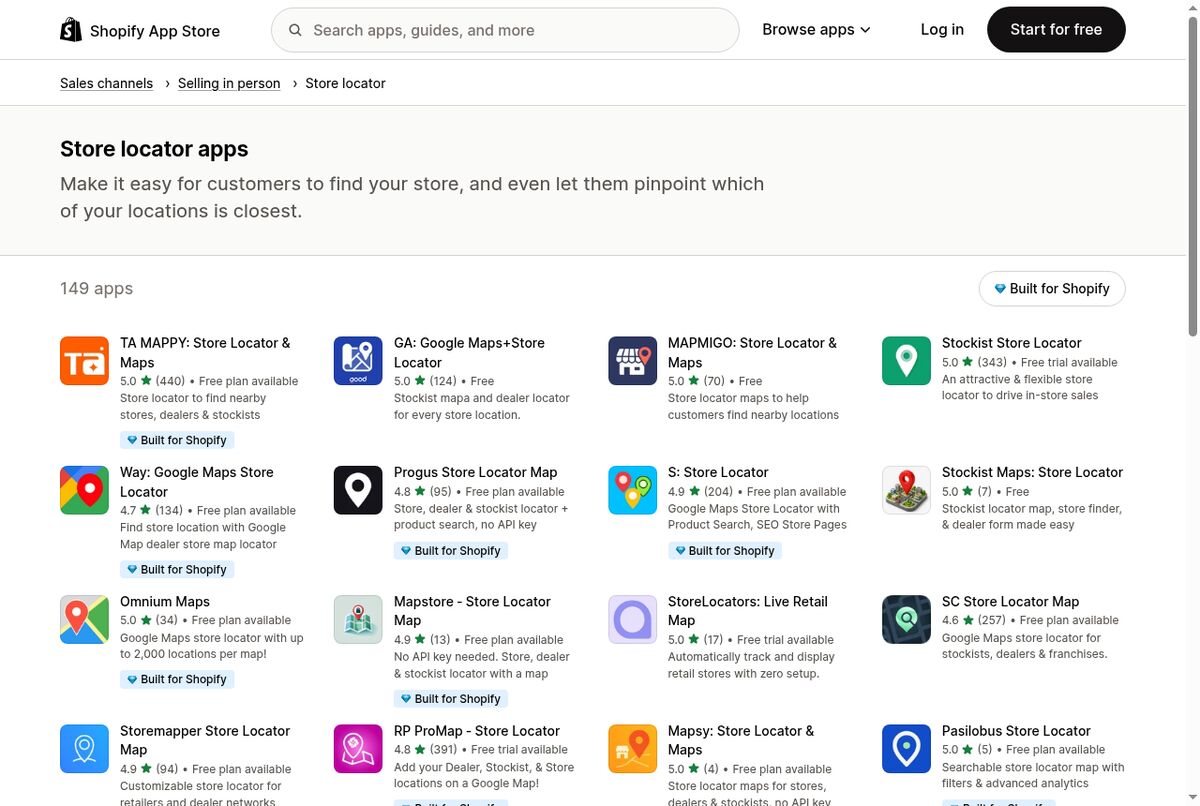Screen dimensions: 1200x806
Task: Click the Start for free button
Action: pyautogui.click(x=1056, y=30)
